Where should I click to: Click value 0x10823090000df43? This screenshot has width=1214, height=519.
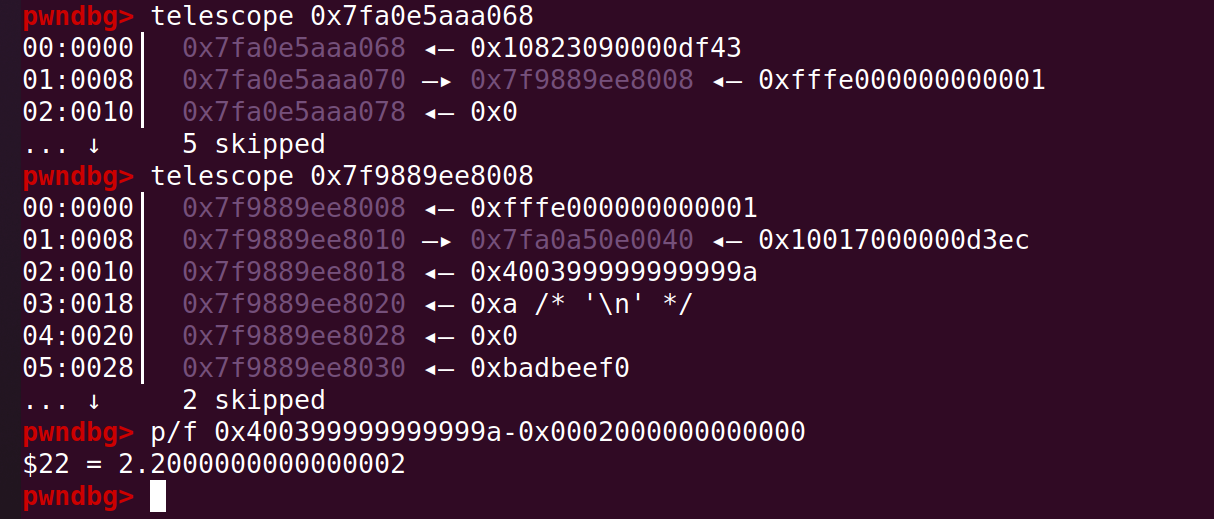pyautogui.click(x=606, y=48)
